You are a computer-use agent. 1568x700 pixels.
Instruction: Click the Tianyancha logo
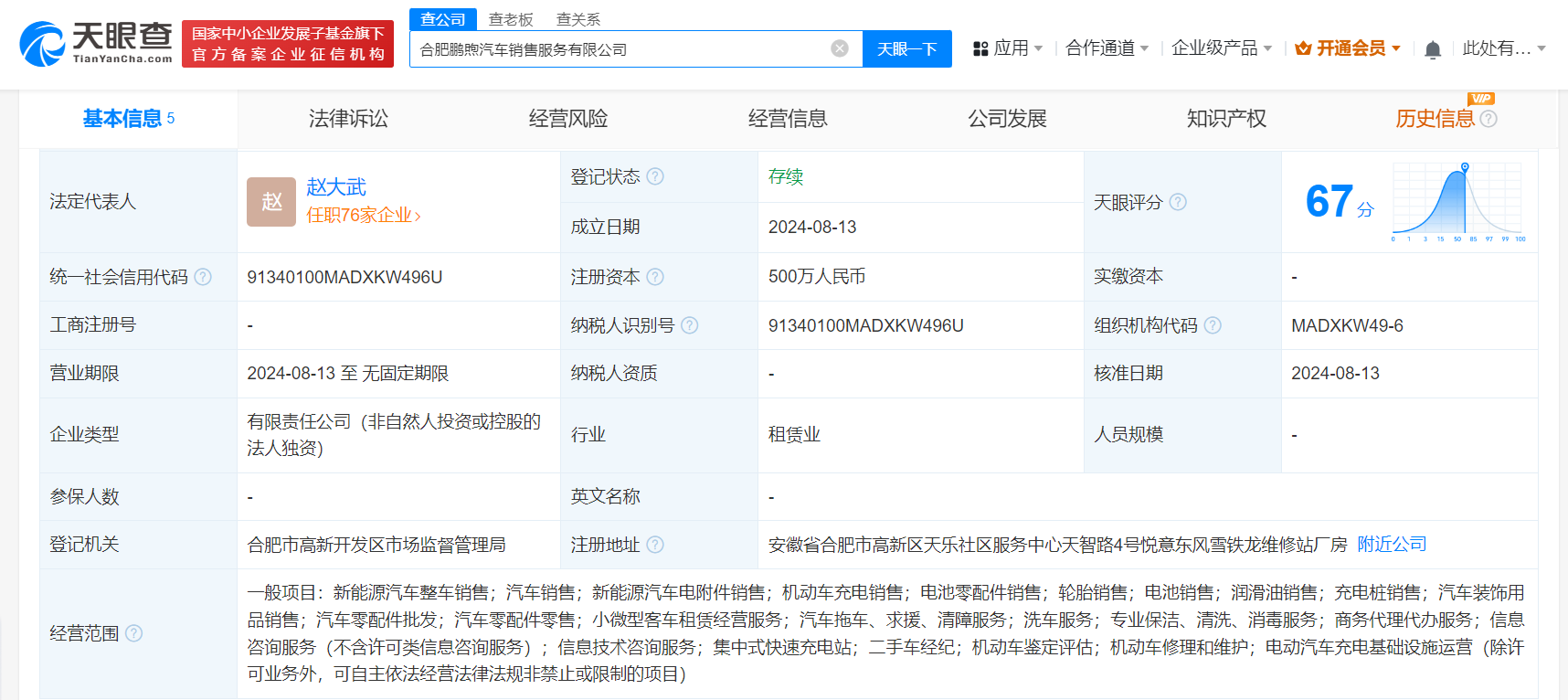96,44
